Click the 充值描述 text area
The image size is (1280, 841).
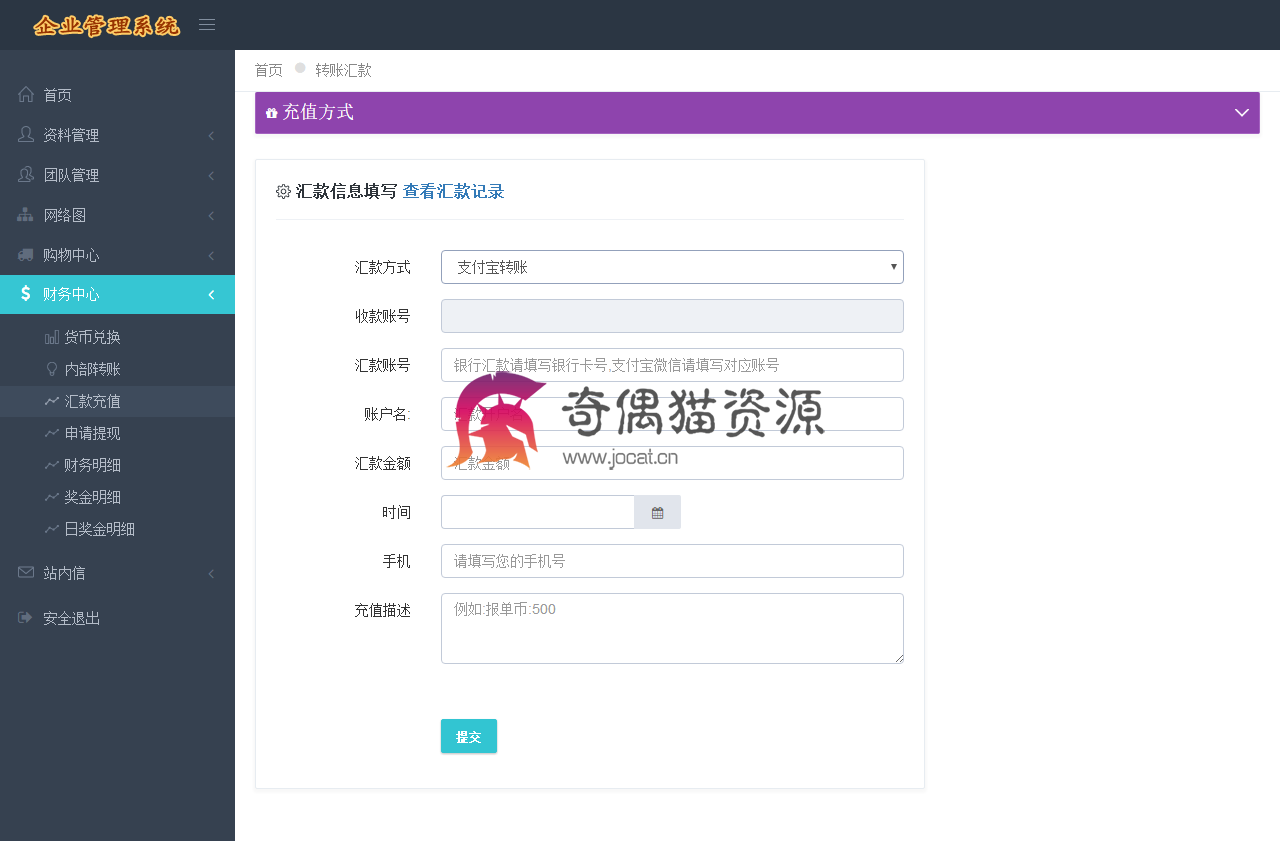point(672,628)
